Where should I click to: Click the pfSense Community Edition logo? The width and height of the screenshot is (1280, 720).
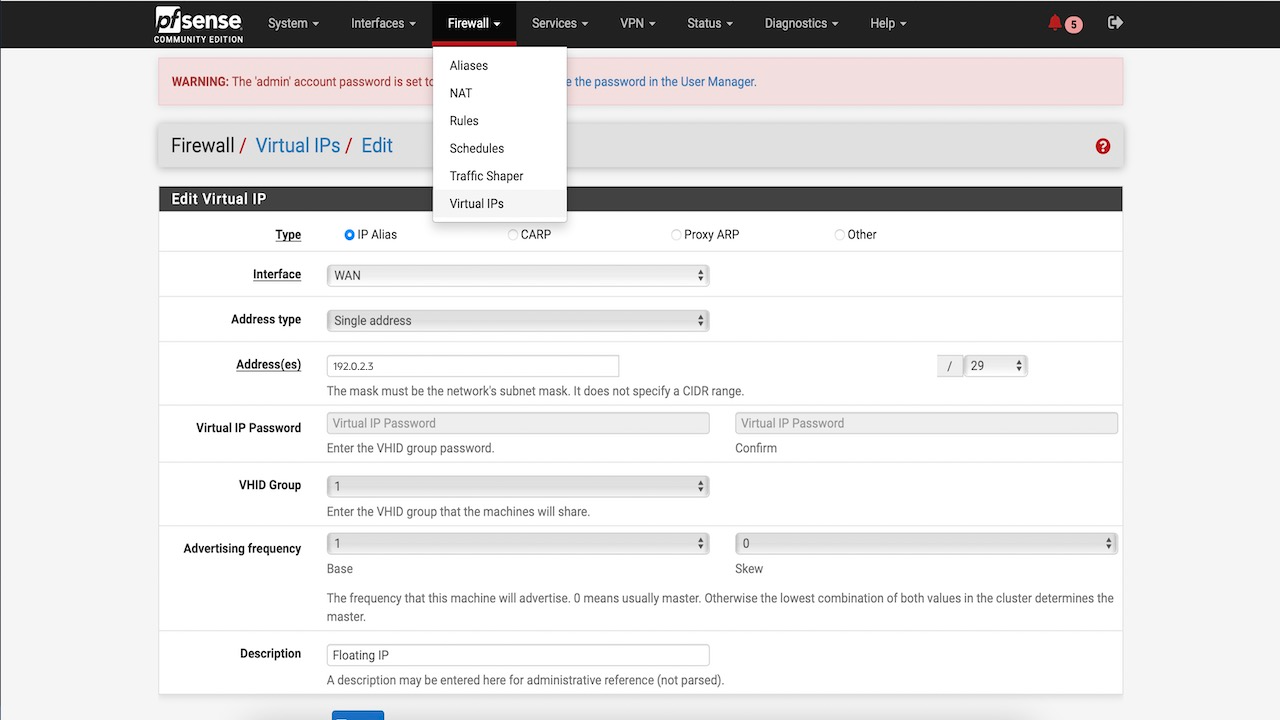coord(197,23)
